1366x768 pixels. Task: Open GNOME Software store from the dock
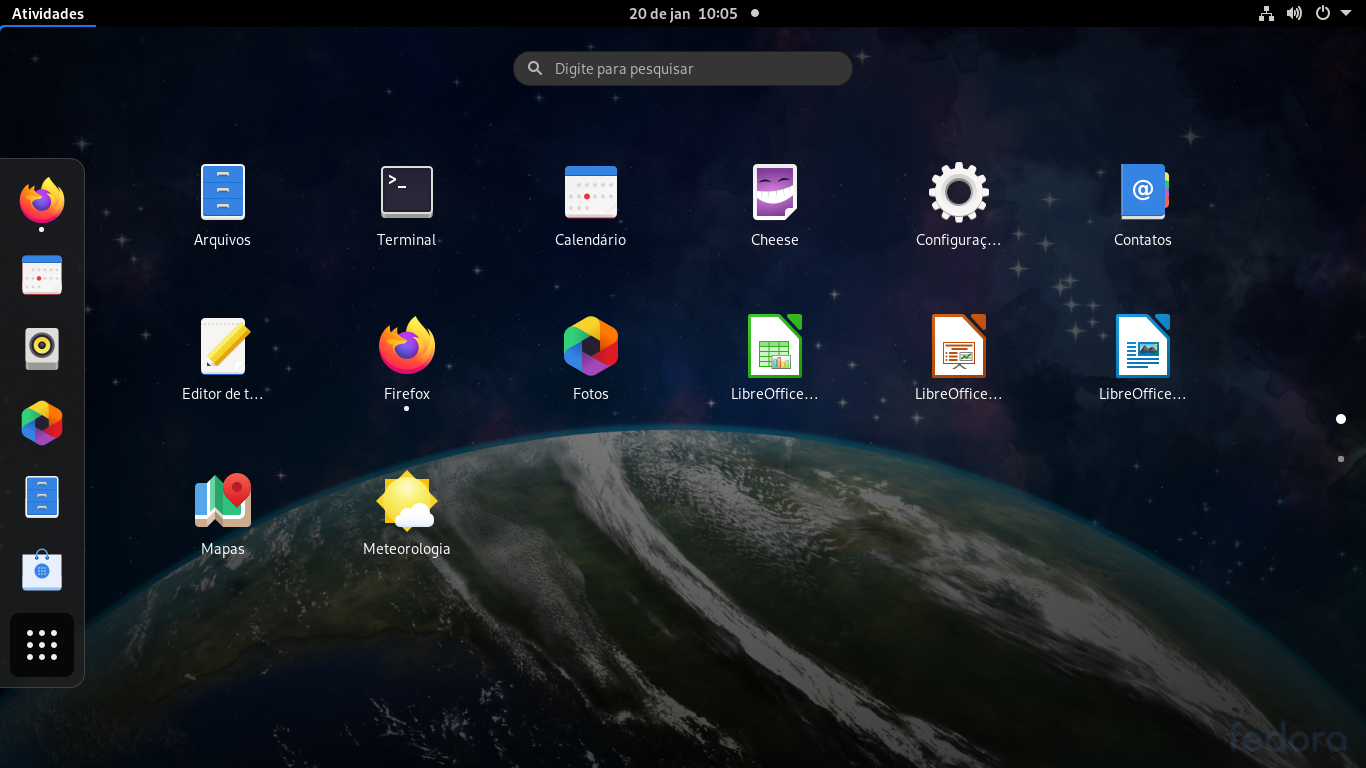click(42, 570)
